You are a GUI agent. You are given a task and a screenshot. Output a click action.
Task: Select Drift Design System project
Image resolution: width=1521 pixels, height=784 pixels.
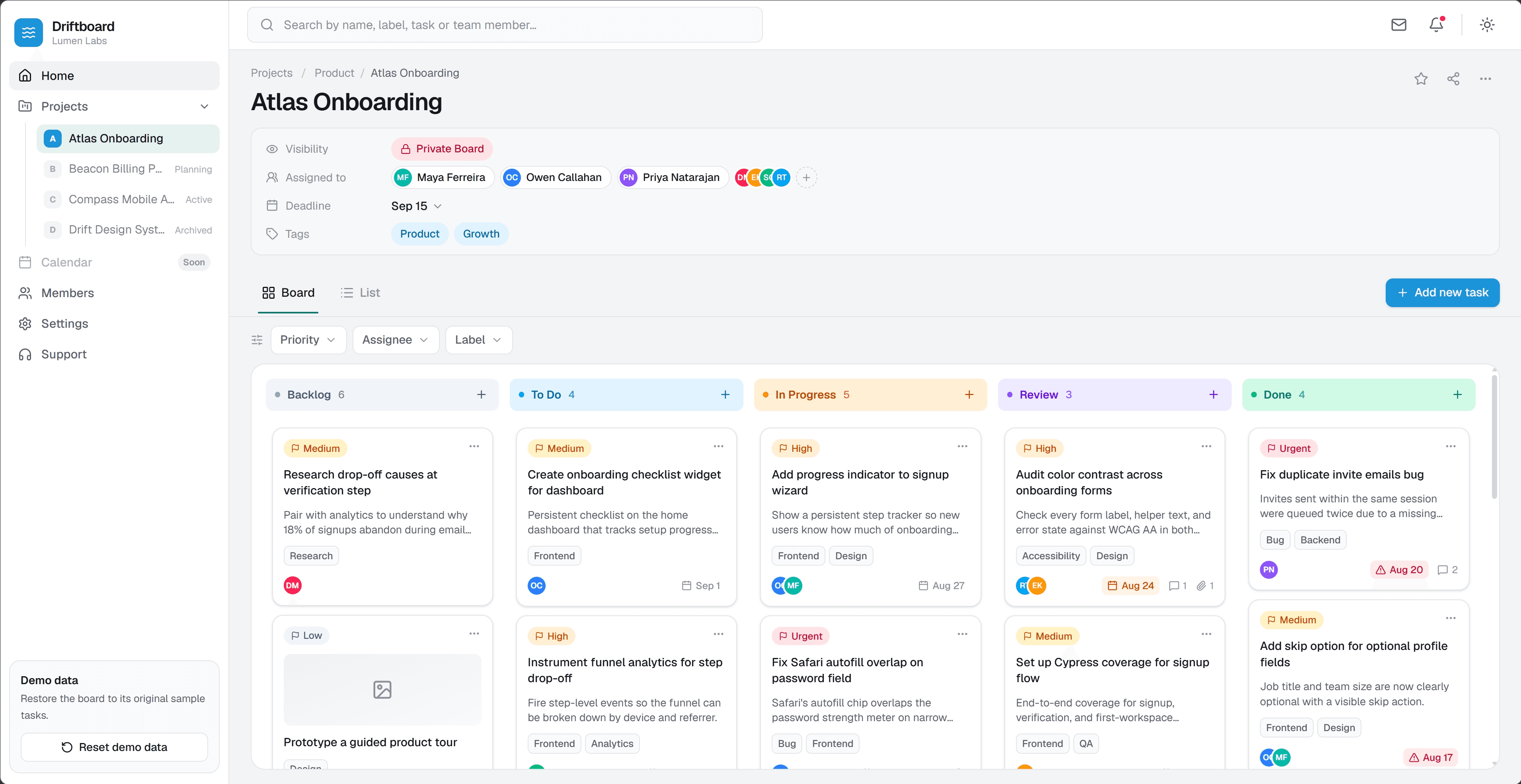pyautogui.click(x=127, y=230)
